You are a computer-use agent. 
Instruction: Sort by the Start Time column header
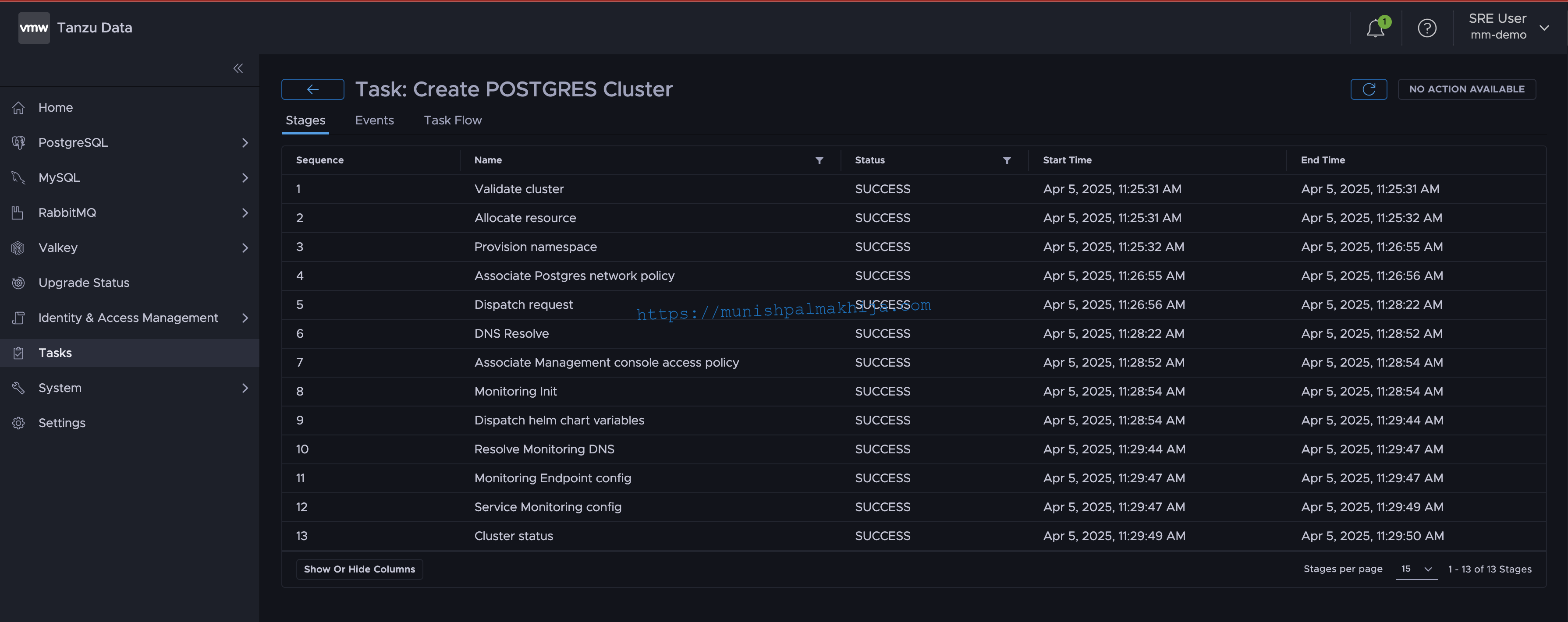click(1067, 160)
